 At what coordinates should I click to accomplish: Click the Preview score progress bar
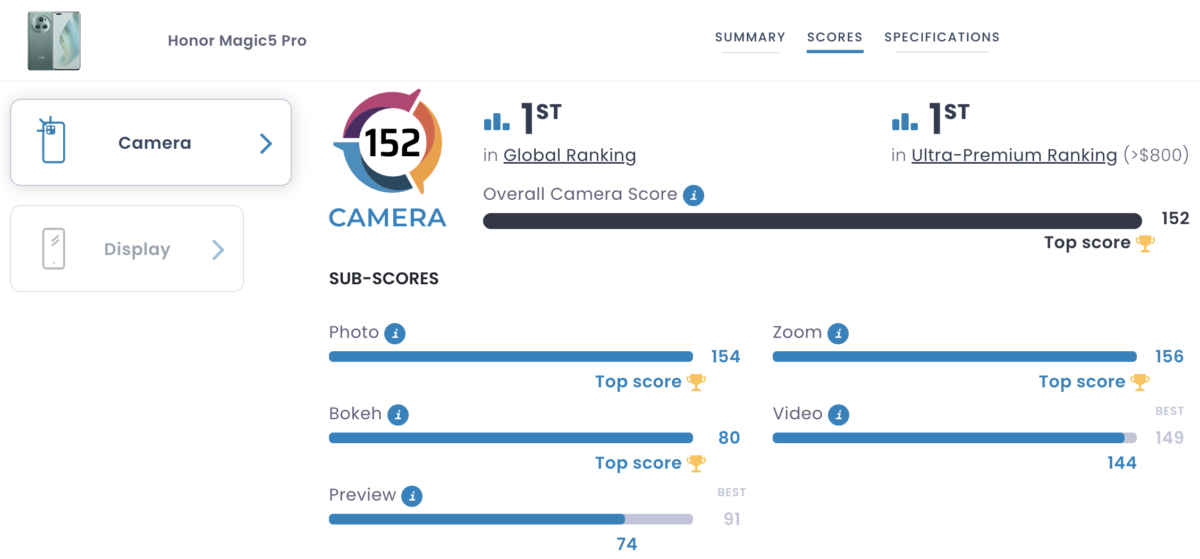point(510,519)
